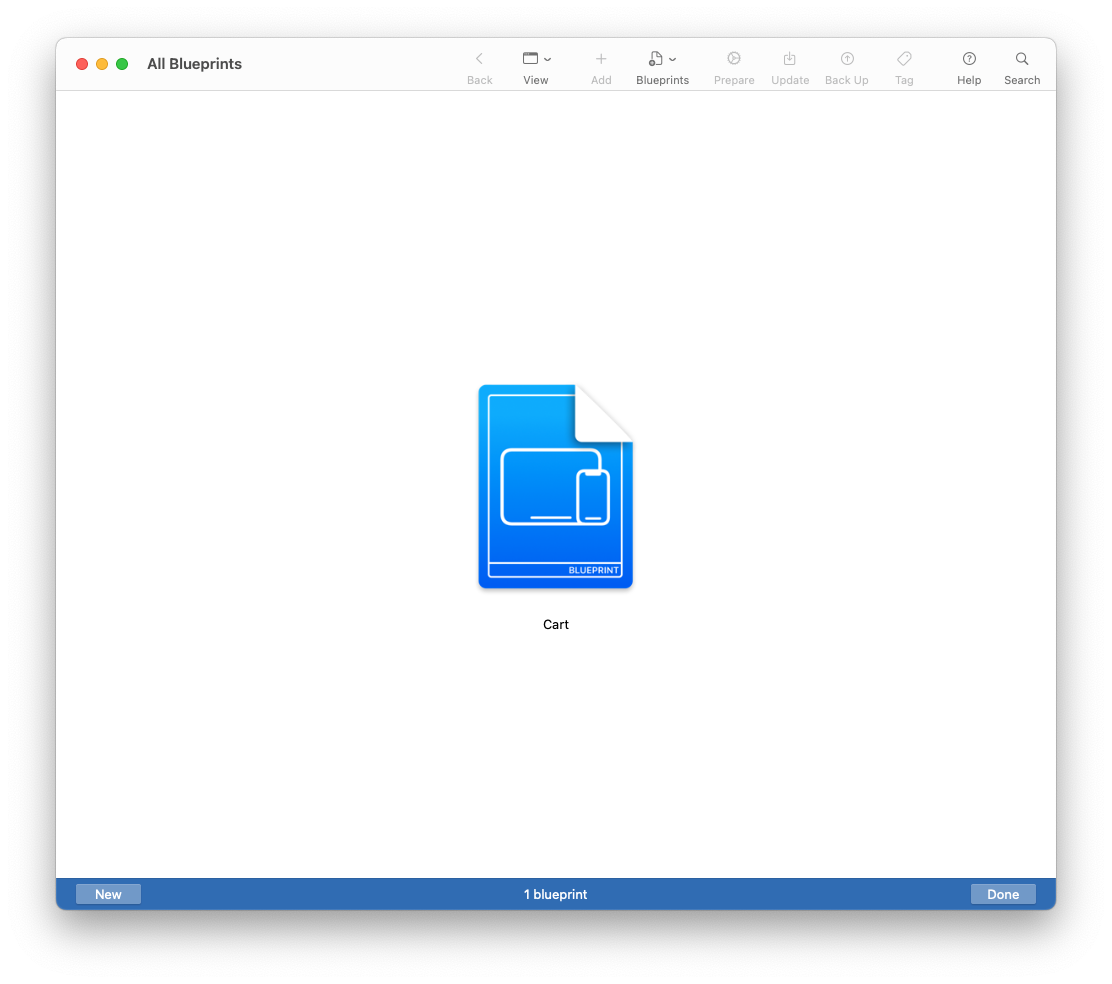Click the Search magnifier icon
Viewport: 1112px width, 984px height.
1022,59
